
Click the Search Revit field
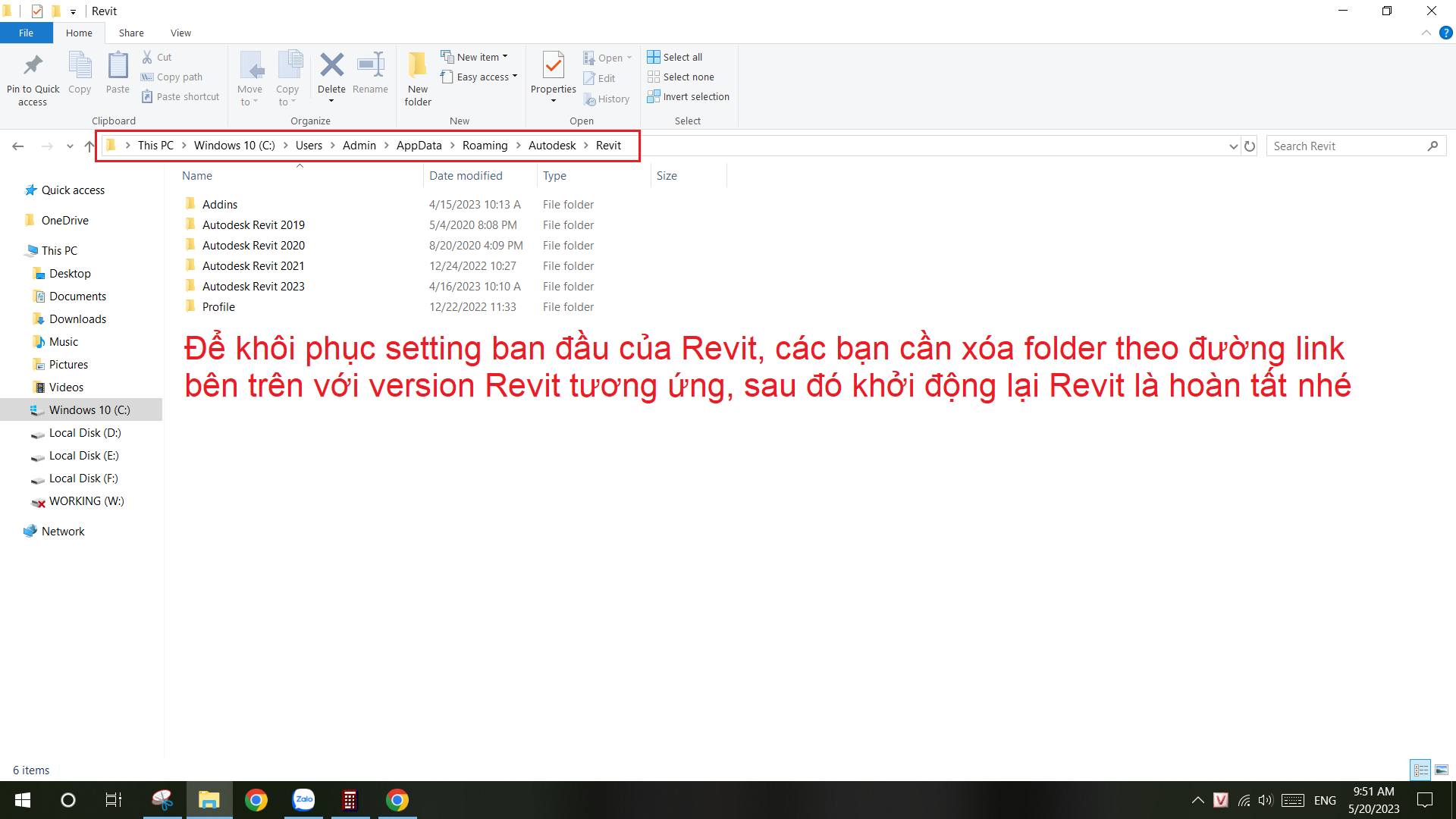coord(1346,146)
